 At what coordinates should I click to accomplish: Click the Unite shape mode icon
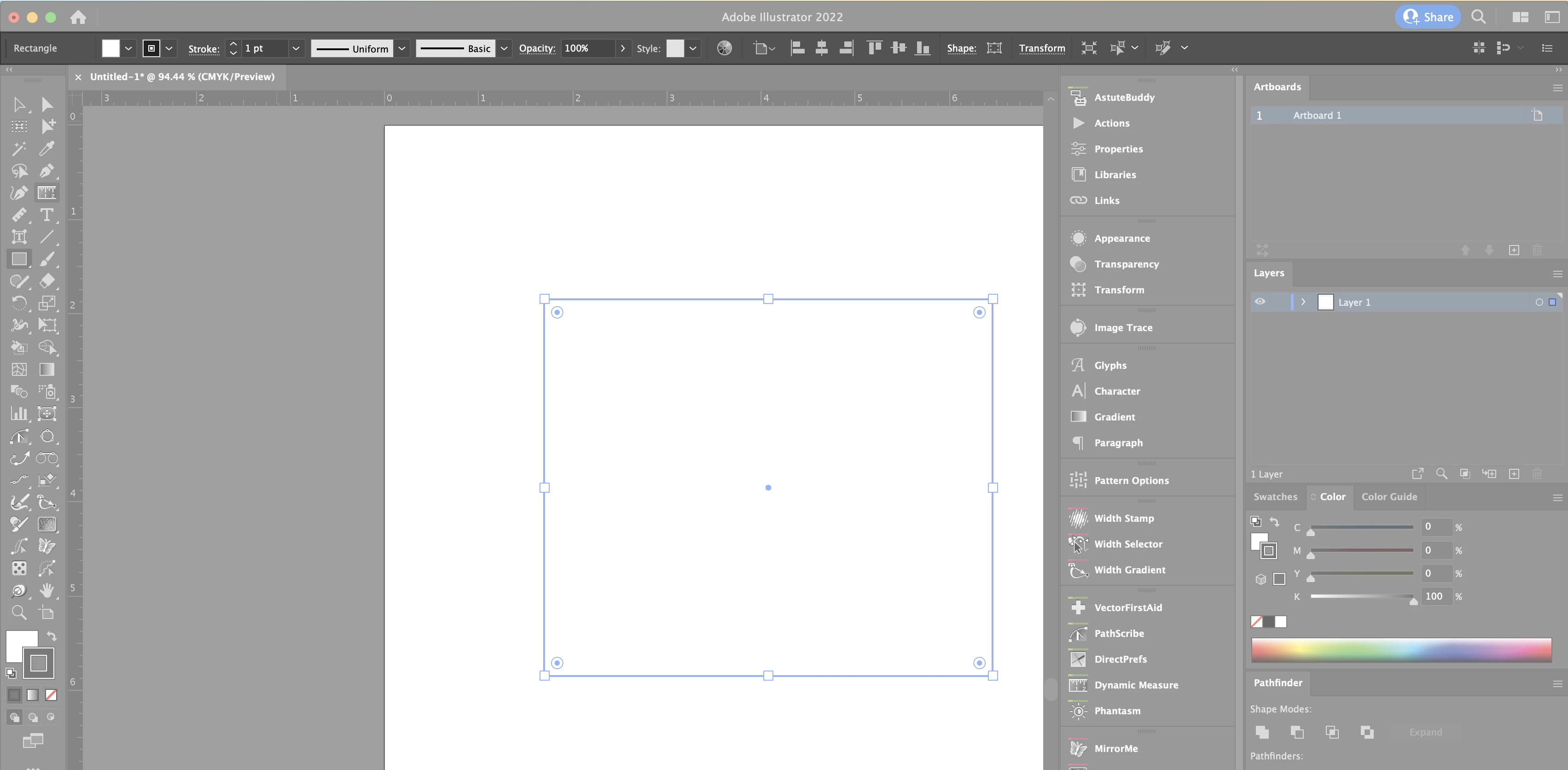tap(1262, 732)
